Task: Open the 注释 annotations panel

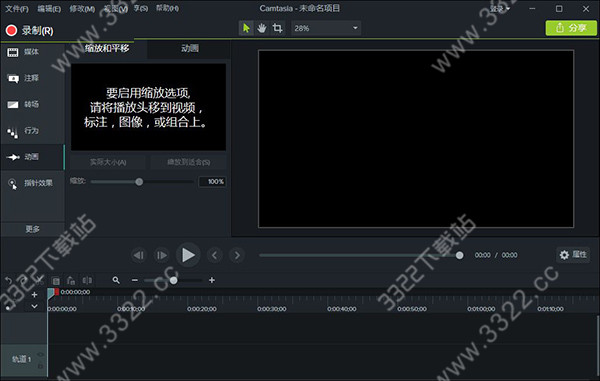Action: pos(33,78)
